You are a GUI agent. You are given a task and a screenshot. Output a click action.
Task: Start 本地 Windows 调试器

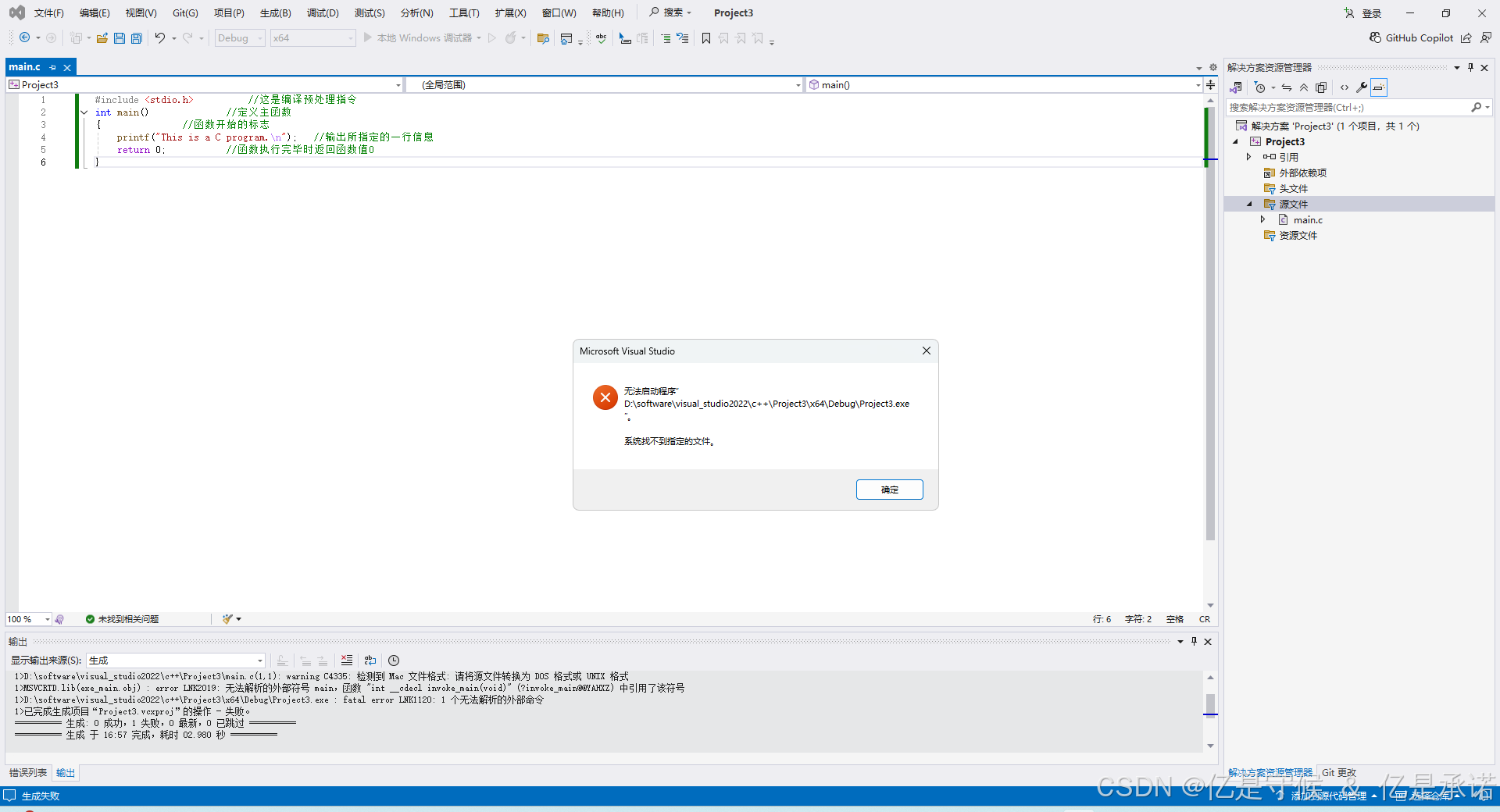click(x=423, y=37)
